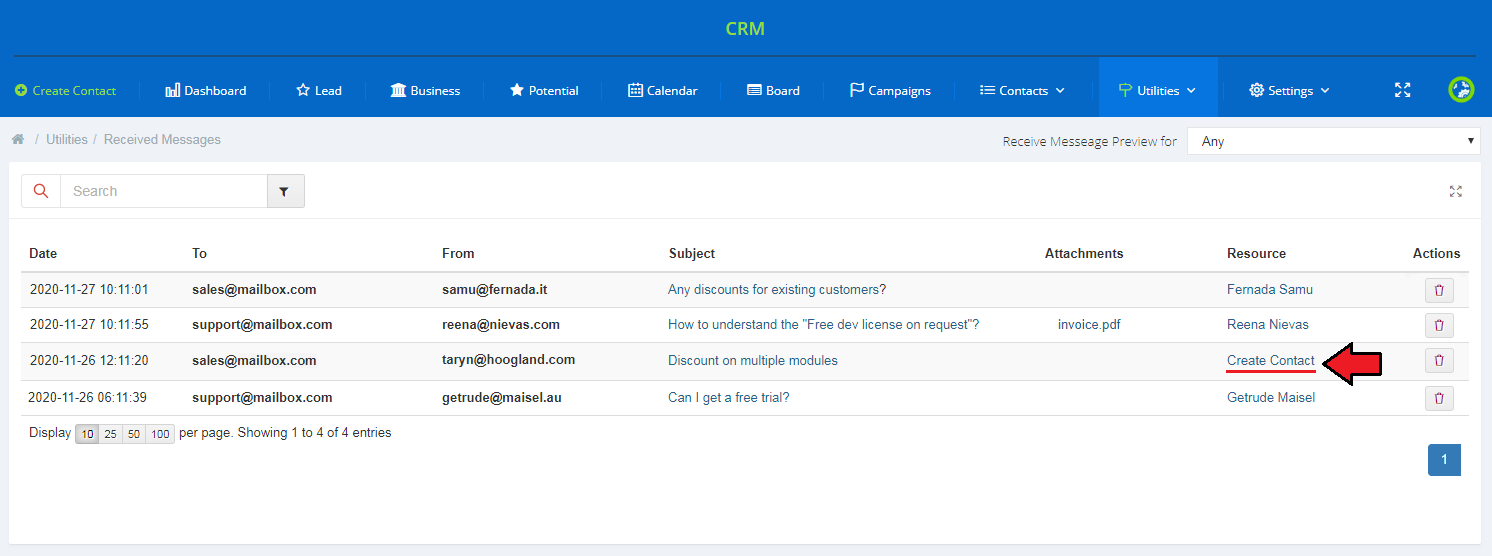This screenshot has height=556, width=1492.
Task: Open the Dashboard page
Action: [x=206, y=90]
